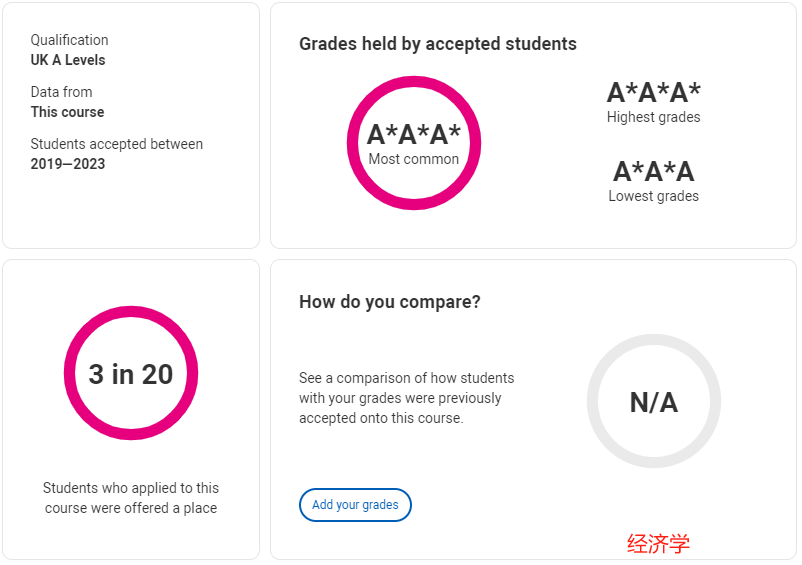Select the A*A*A* highest grades value
This screenshot has width=802, height=565.
[x=654, y=93]
